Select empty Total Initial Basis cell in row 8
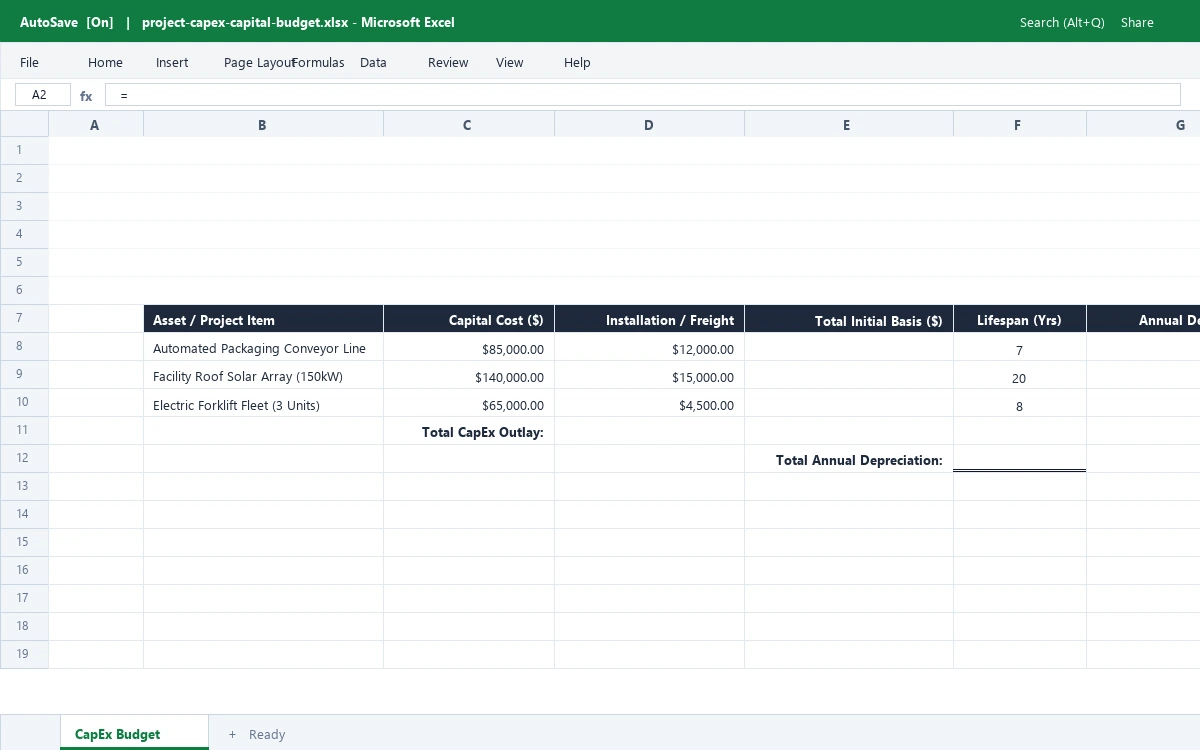Screen dimensions: 1200x750 (x=848, y=347)
